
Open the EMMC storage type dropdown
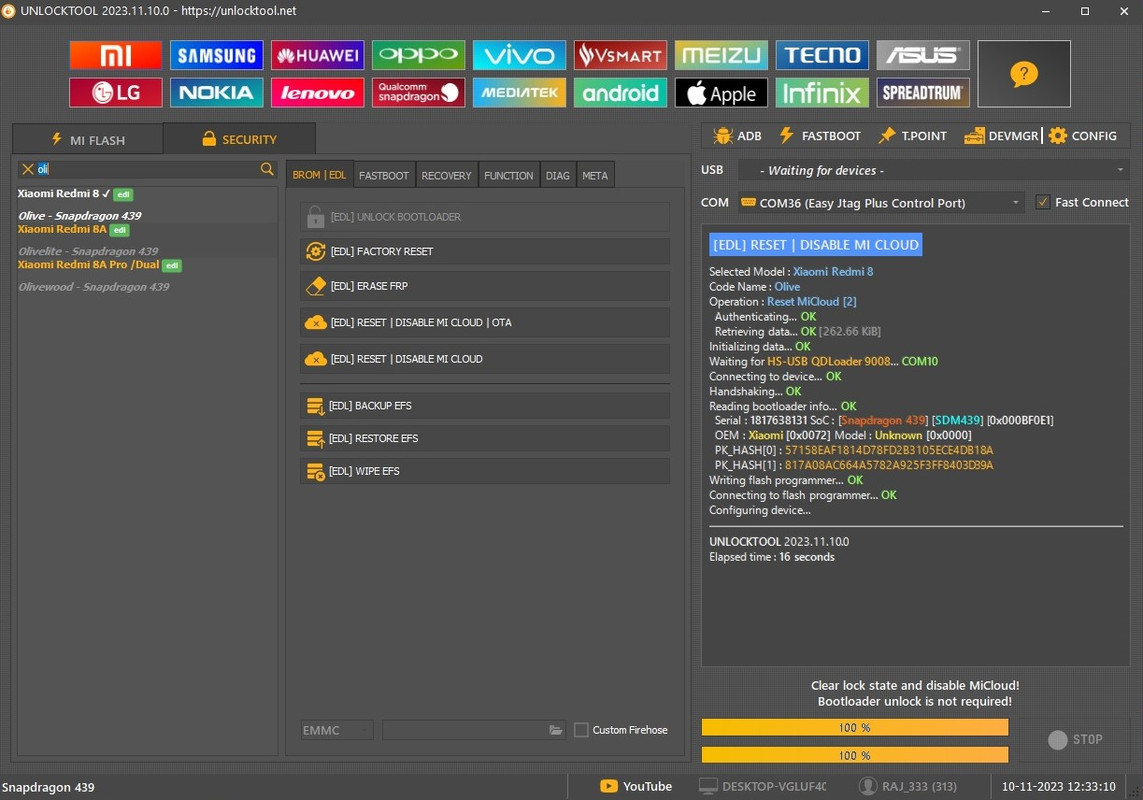point(337,730)
